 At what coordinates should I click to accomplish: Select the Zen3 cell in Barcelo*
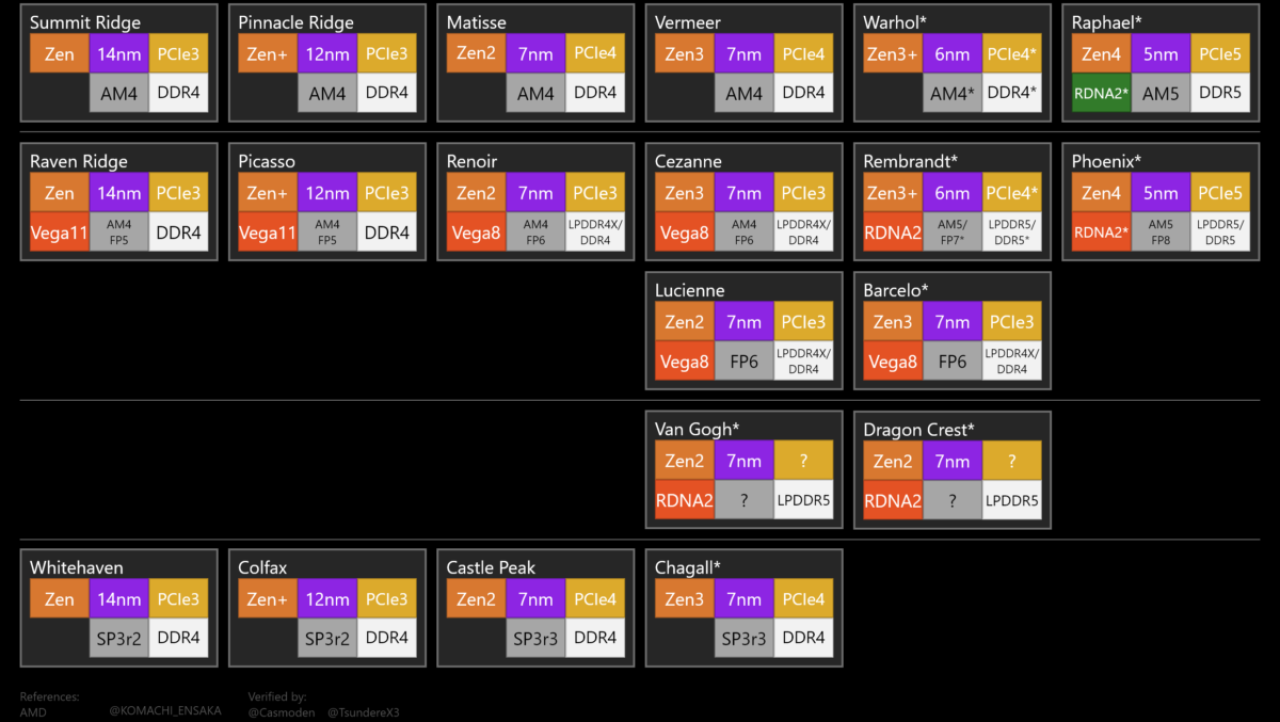(x=893, y=322)
